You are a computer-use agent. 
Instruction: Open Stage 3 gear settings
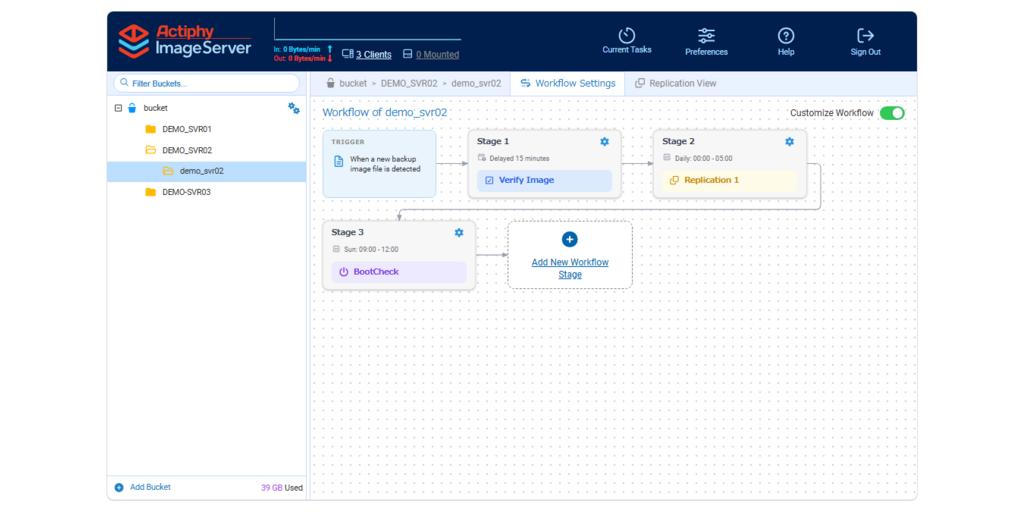pos(458,232)
